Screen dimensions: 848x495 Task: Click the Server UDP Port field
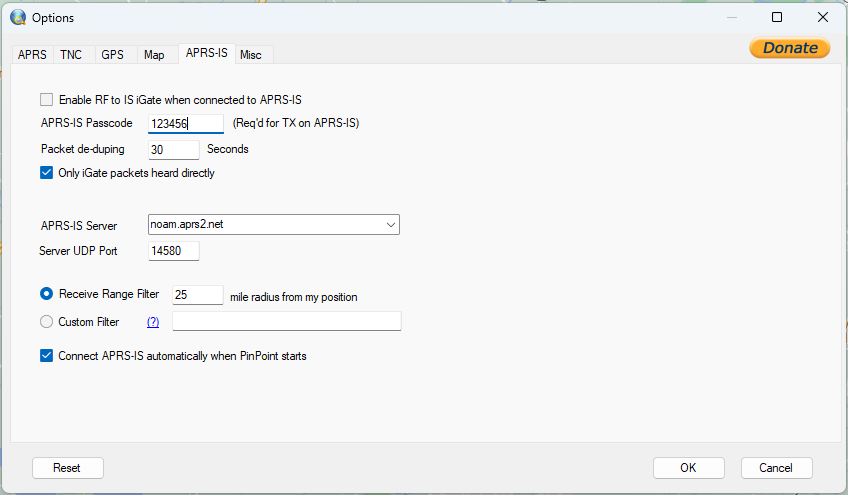pos(174,250)
